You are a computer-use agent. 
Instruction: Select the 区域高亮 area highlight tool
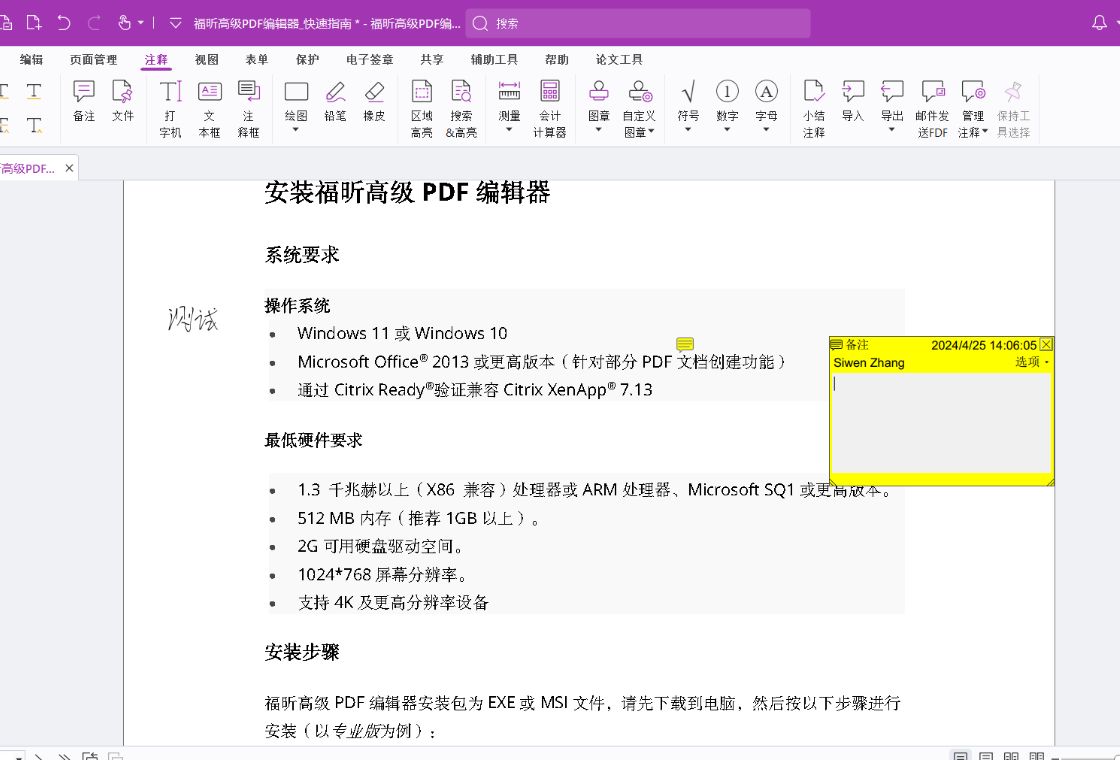pos(421,109)
